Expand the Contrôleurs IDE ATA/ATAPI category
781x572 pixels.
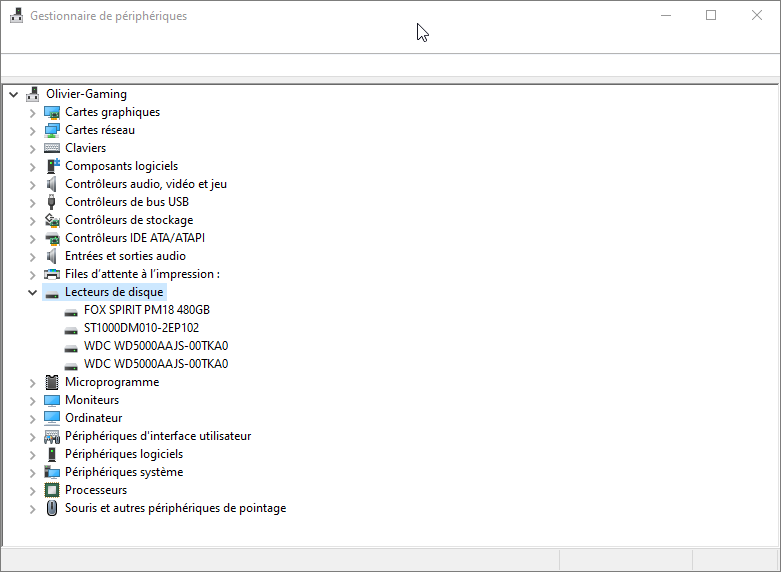[32, 238]
